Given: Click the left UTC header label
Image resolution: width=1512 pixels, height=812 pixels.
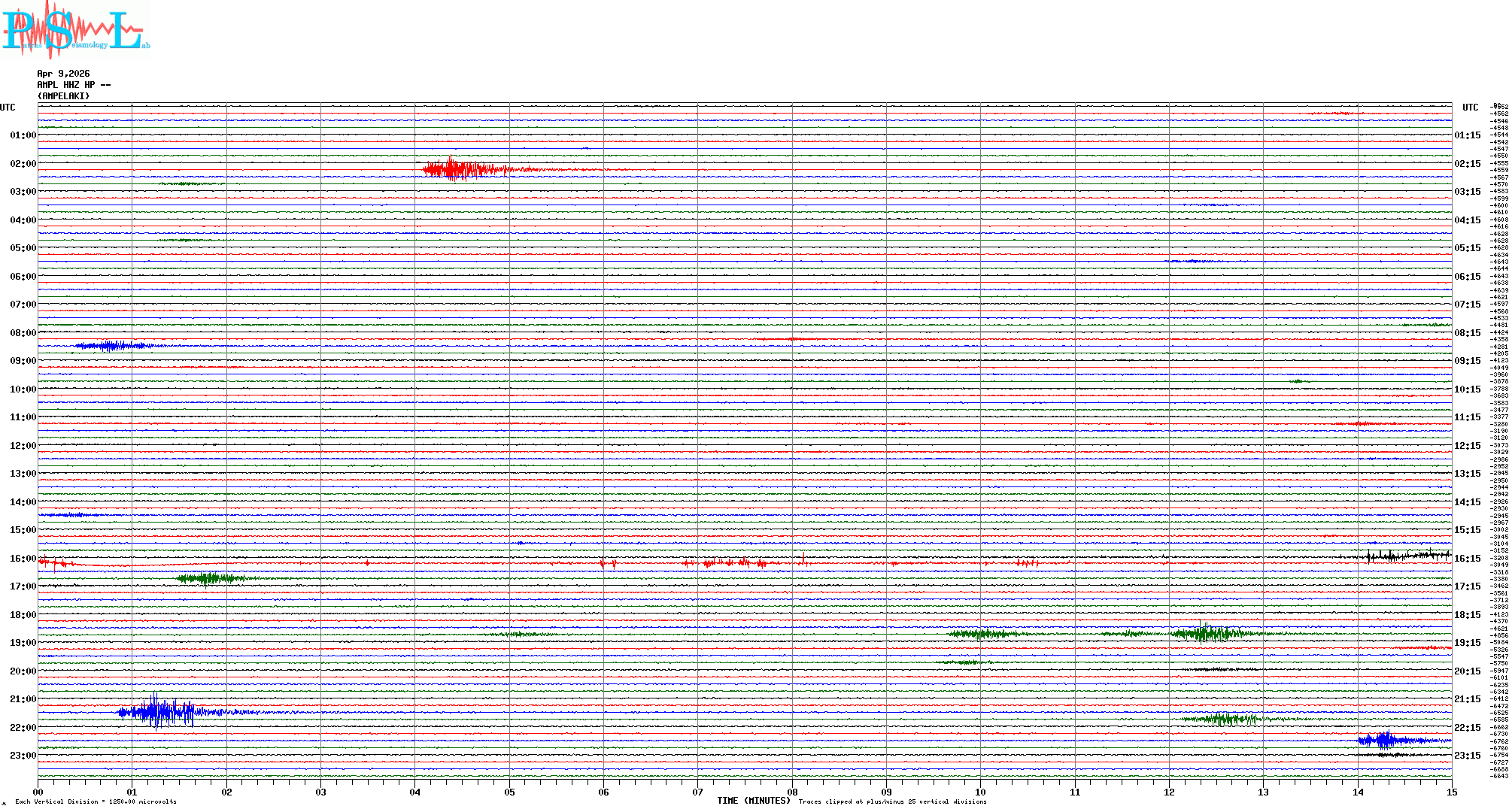Looking at the screenshot, I should coord(8,108).
